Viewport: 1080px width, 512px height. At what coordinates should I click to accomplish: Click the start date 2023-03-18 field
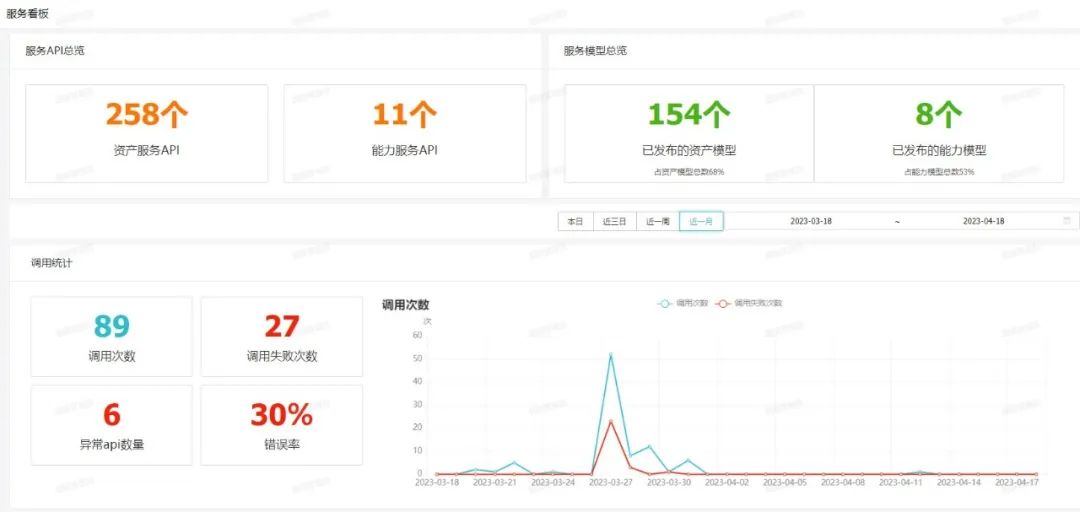(x=810, y=221)
